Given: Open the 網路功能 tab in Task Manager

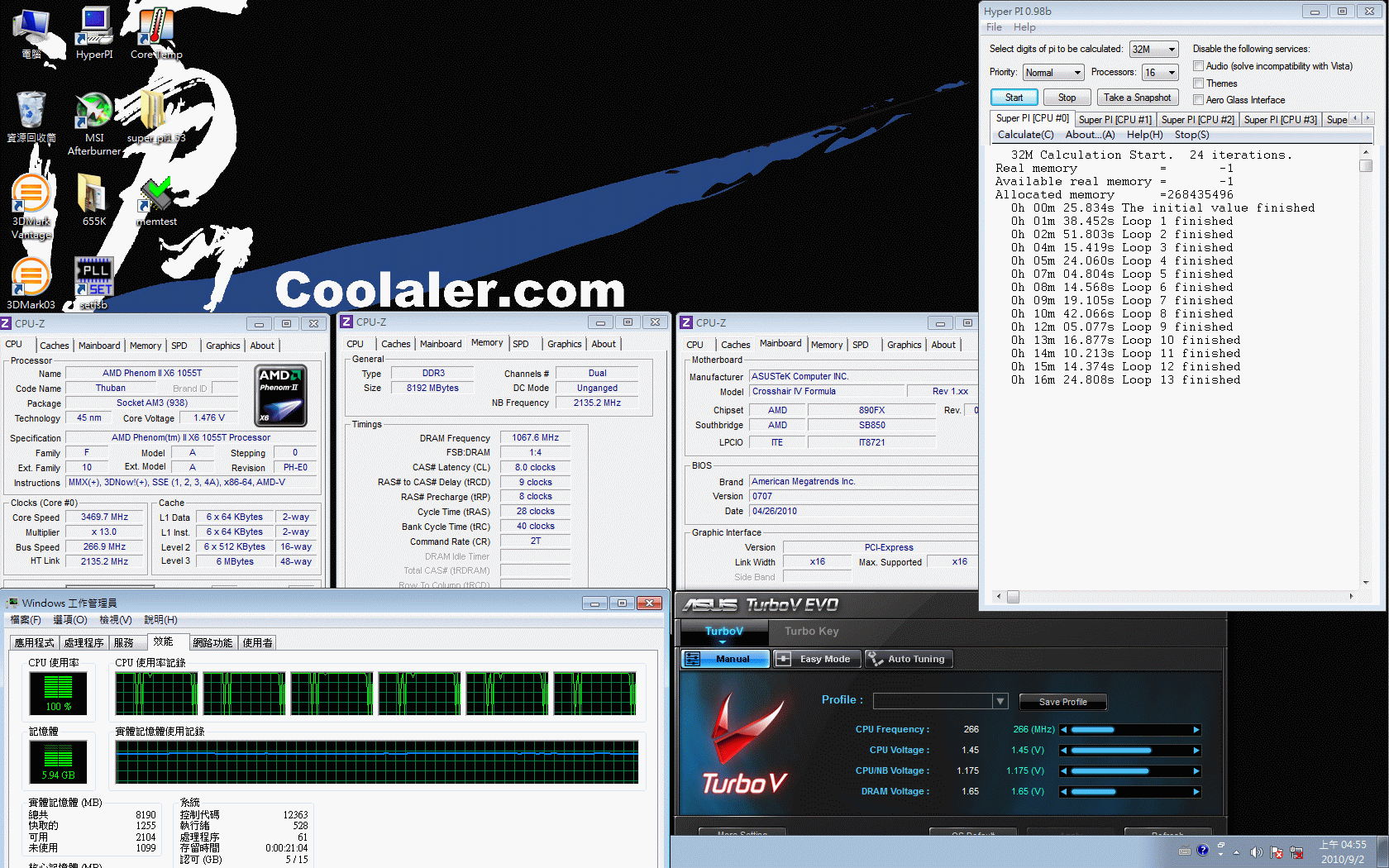Looking at the screenshot, I should point(212,642).
